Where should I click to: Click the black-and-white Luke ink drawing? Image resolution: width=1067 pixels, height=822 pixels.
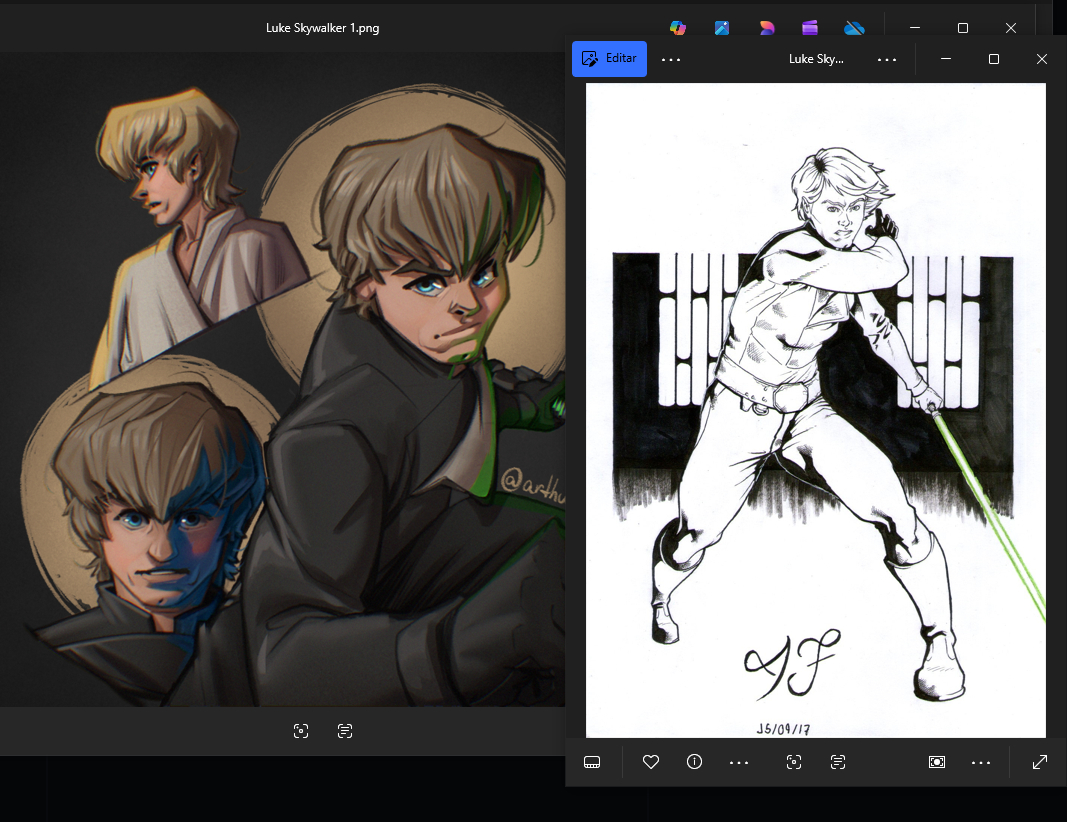click(815, 410)
